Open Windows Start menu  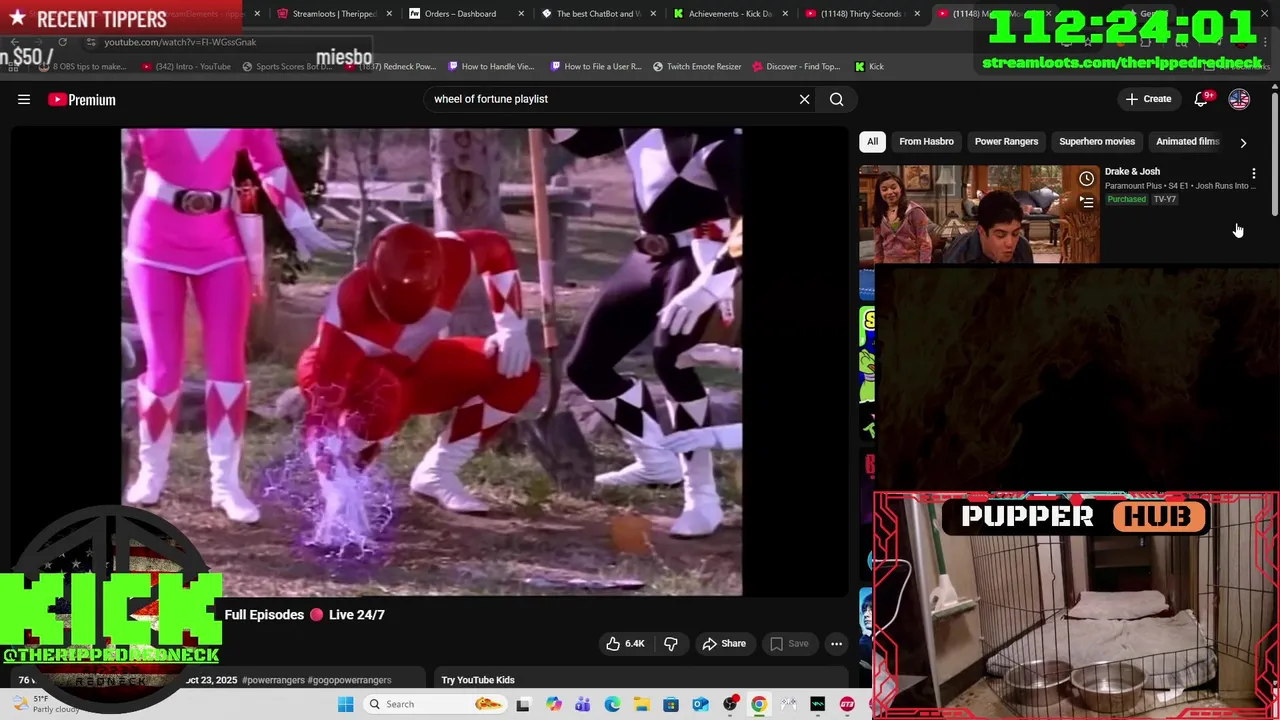tap(346, 704)
